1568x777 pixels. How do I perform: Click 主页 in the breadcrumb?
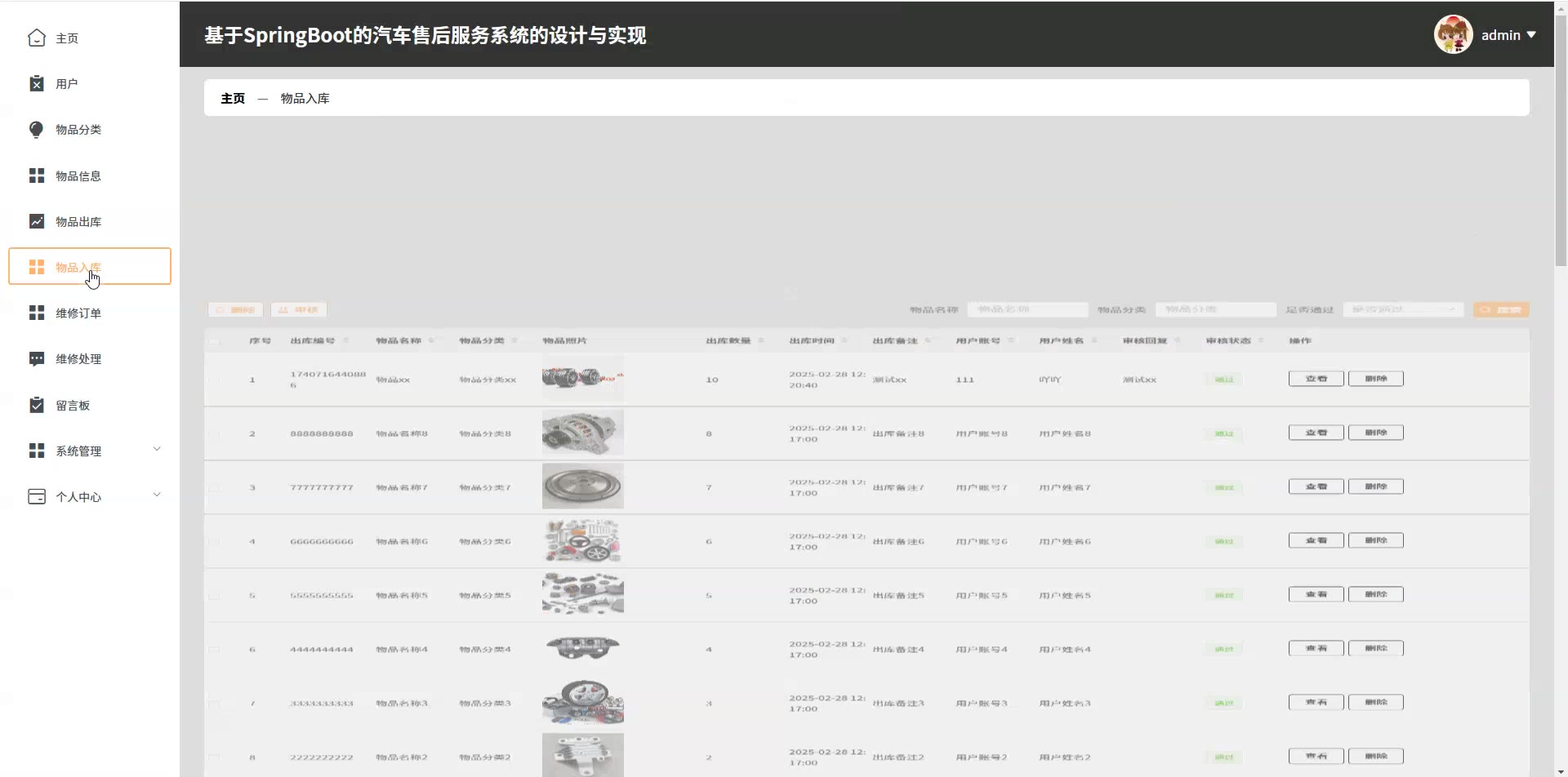[x=233, y=98]
